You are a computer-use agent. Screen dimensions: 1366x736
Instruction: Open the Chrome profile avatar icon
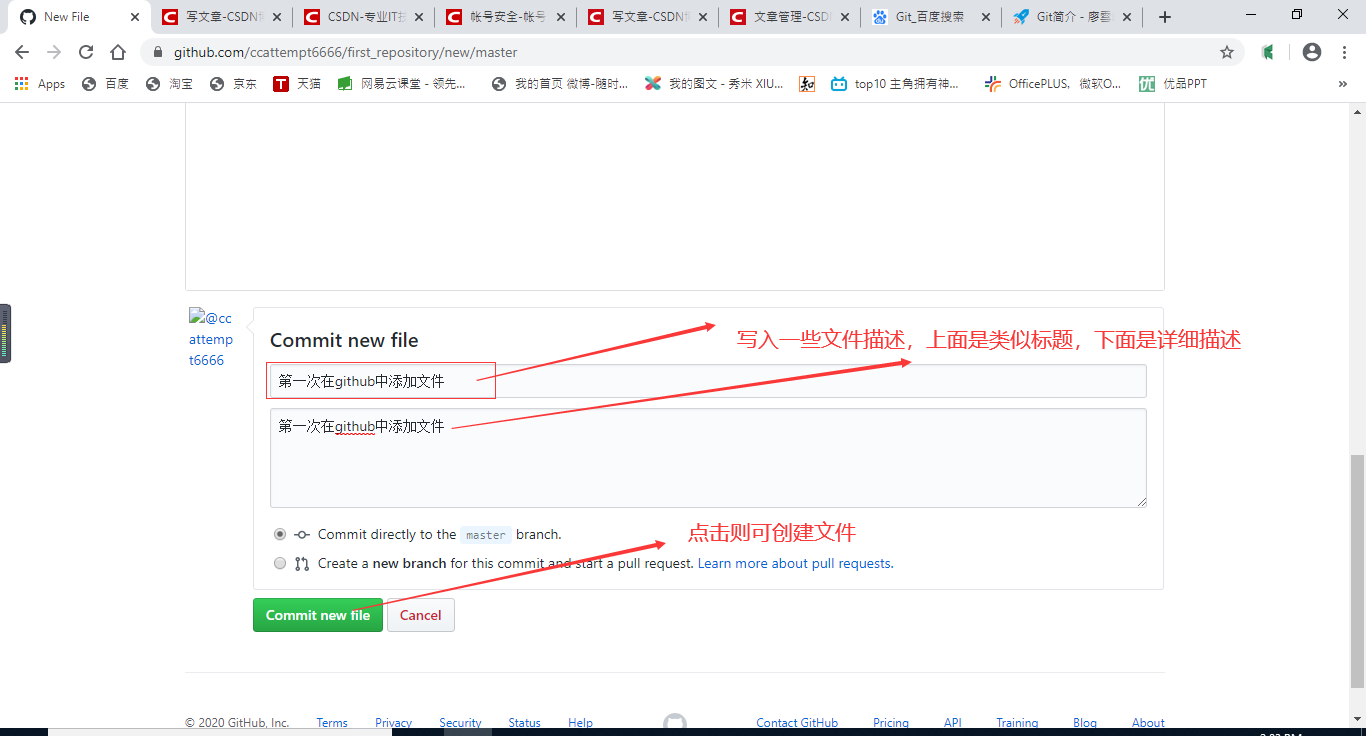click(1311, 52)
